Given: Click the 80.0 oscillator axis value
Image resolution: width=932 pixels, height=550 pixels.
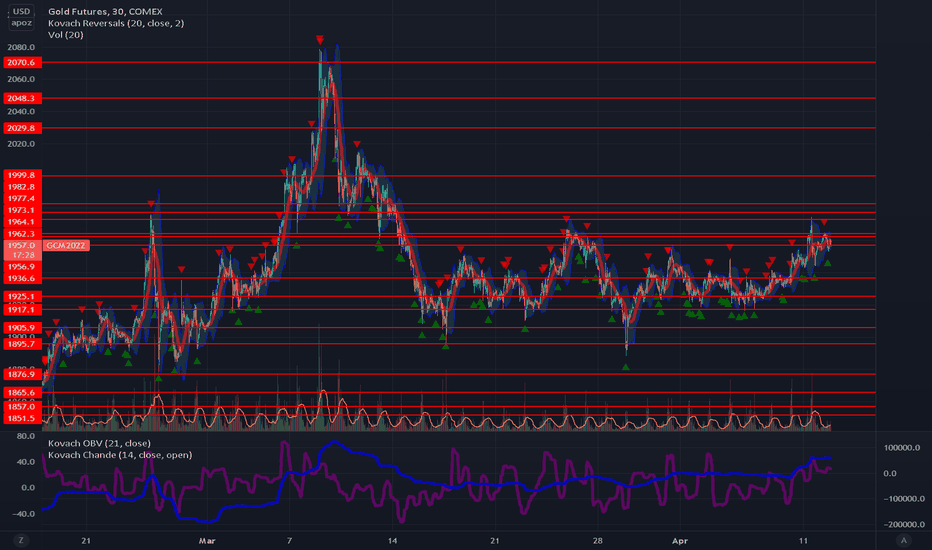Looking at the screenshot, I should tap(26, 436).
